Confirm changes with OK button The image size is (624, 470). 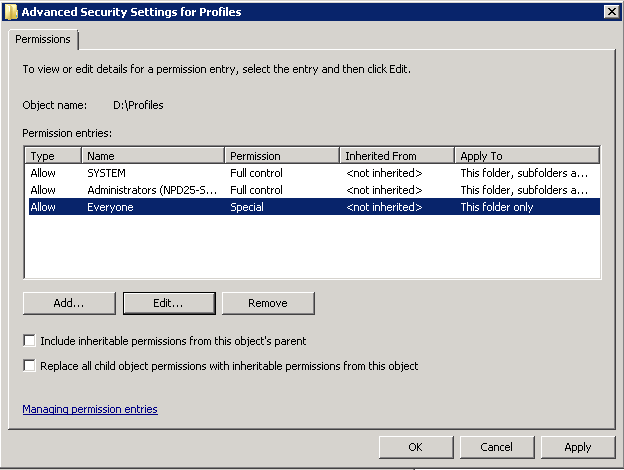[x=416, y=447]
